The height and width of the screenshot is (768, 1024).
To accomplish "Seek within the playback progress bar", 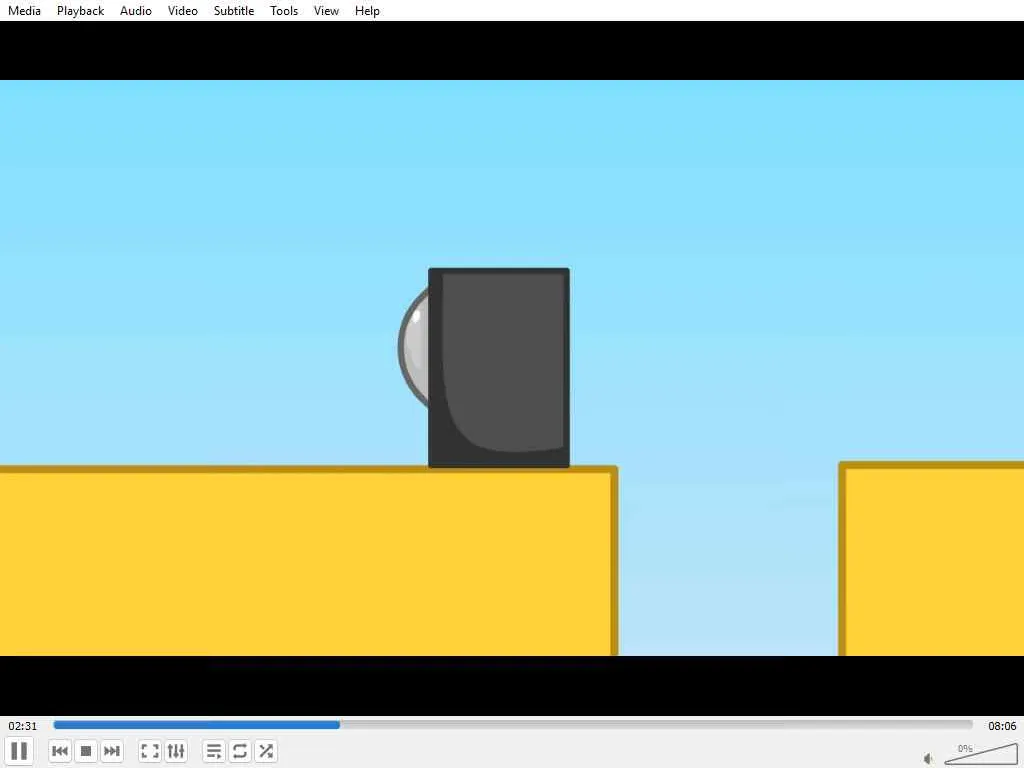I will tap(513, 725).
